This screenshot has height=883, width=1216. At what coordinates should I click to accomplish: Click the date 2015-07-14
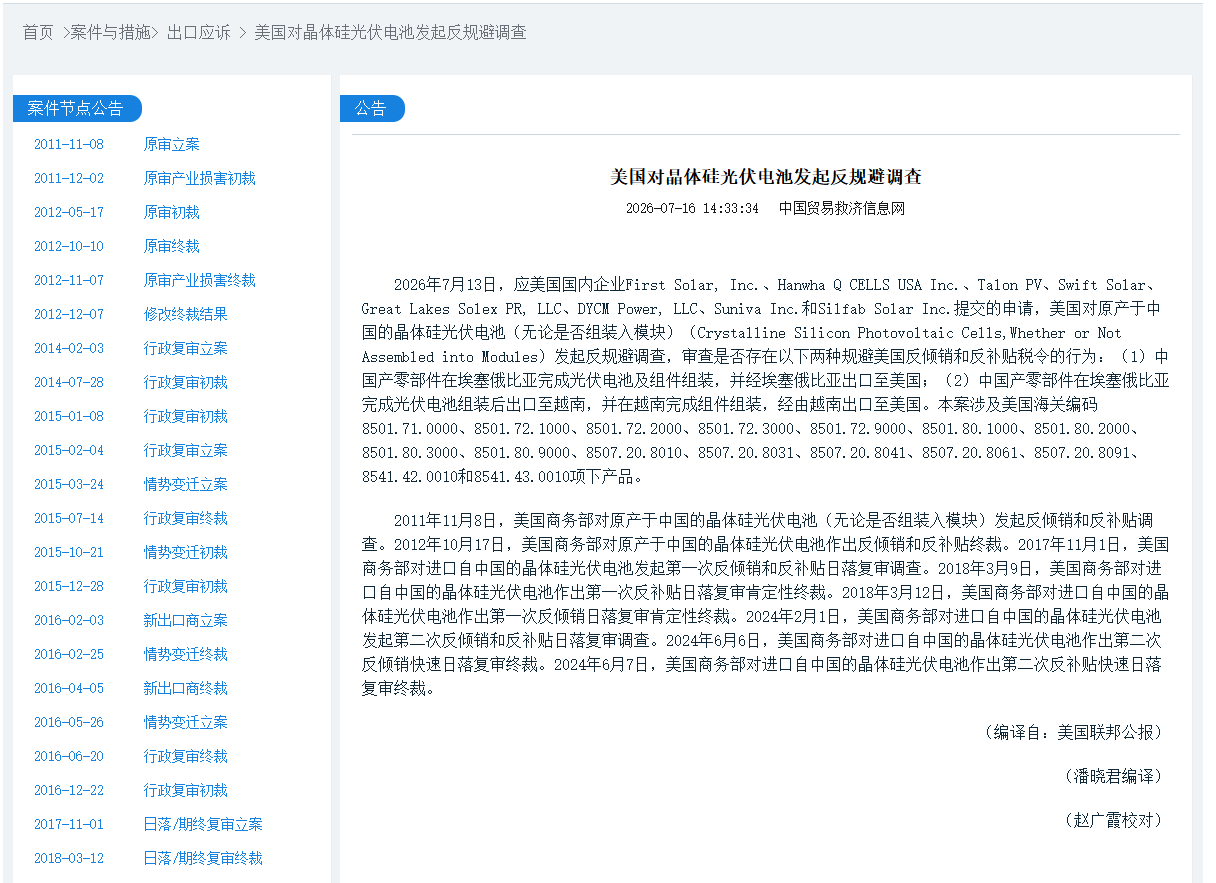click(x=69, y=518)
